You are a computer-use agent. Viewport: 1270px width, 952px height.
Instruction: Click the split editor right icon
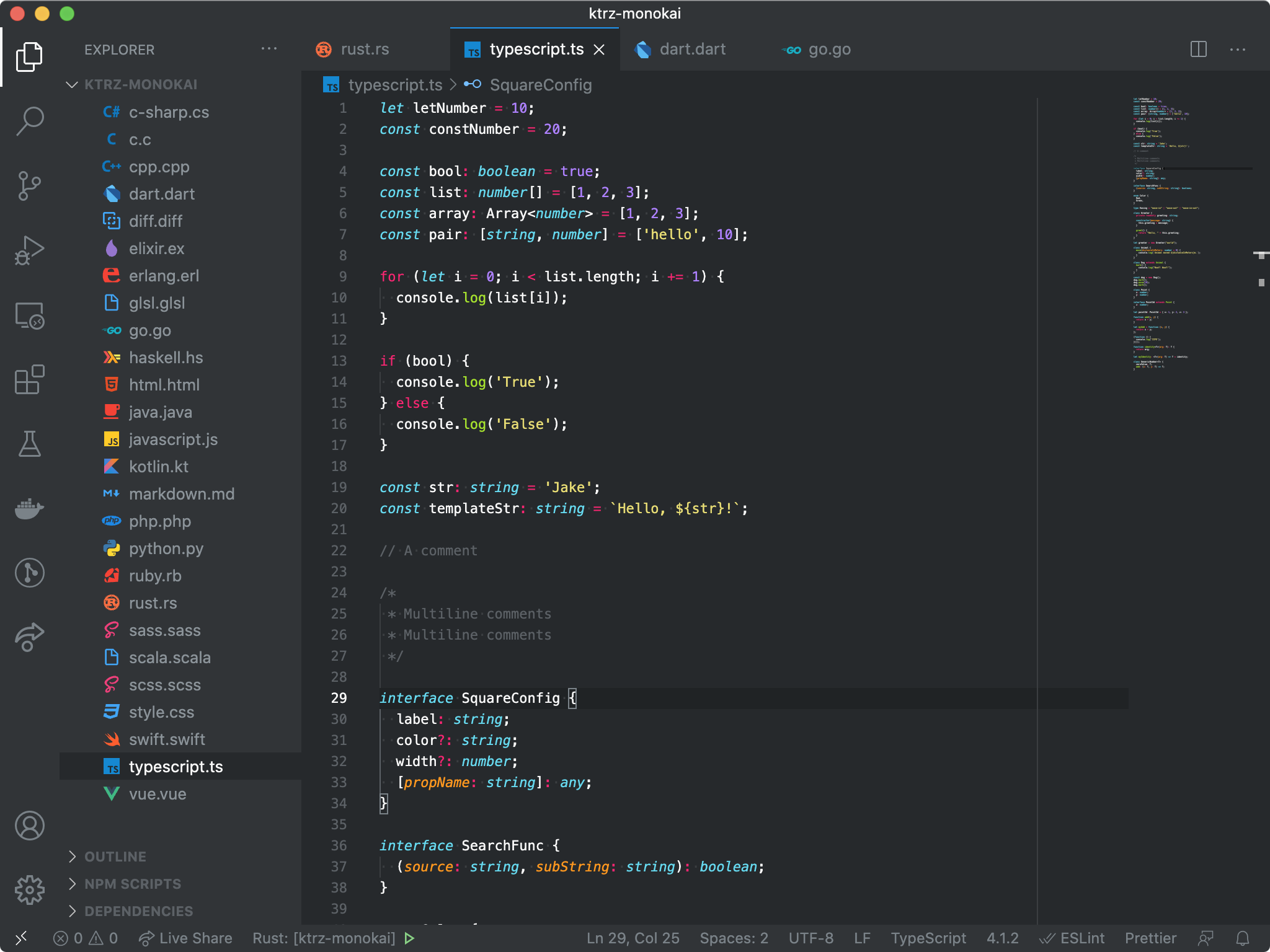click(1198, 50)
